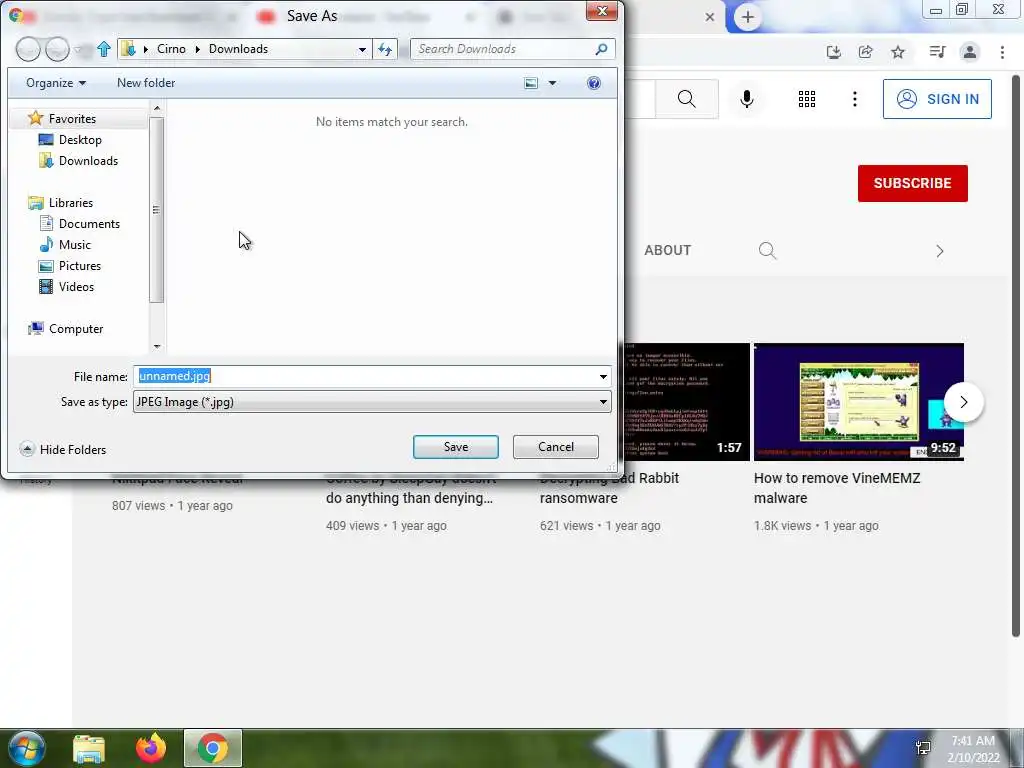The width and height of the screenshot is (1024, 768).
Task: Click Downloads in the address breadcrumb
Action: [x=238, y=49]
